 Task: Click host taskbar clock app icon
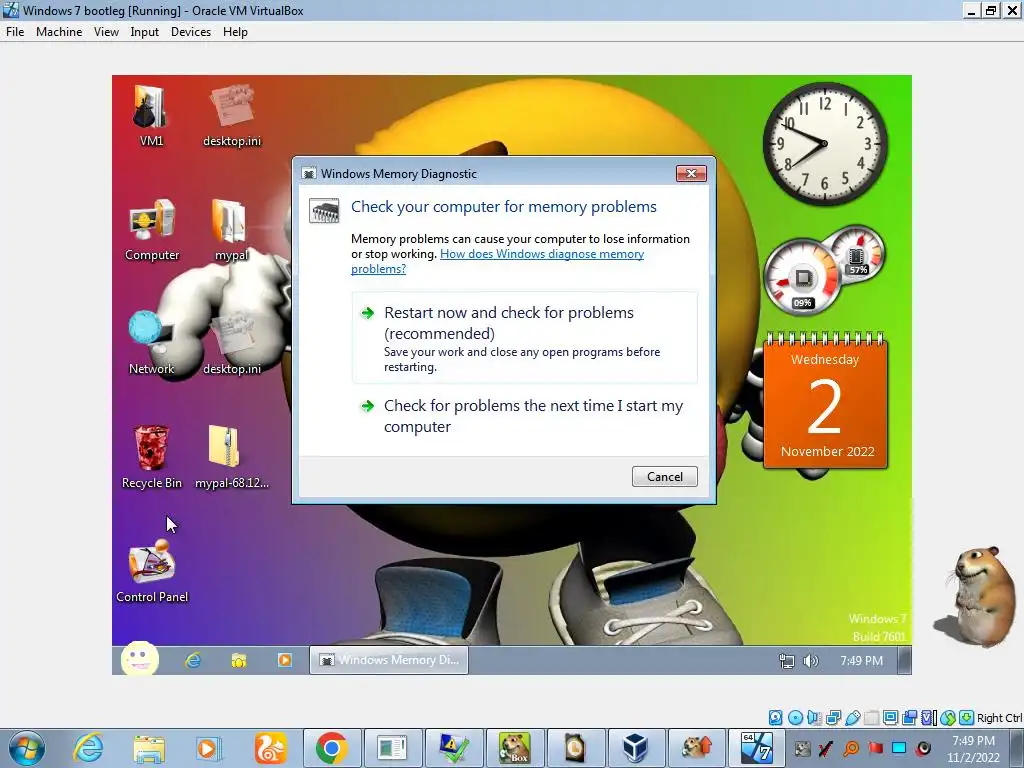tap(575, 748)
